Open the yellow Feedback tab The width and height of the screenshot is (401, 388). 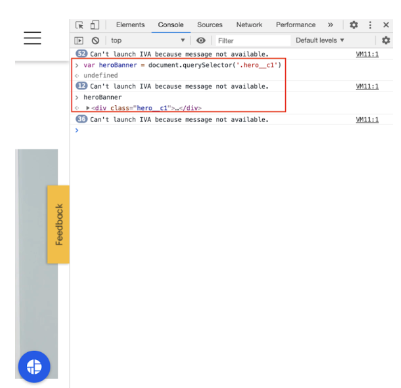[59, 224]
